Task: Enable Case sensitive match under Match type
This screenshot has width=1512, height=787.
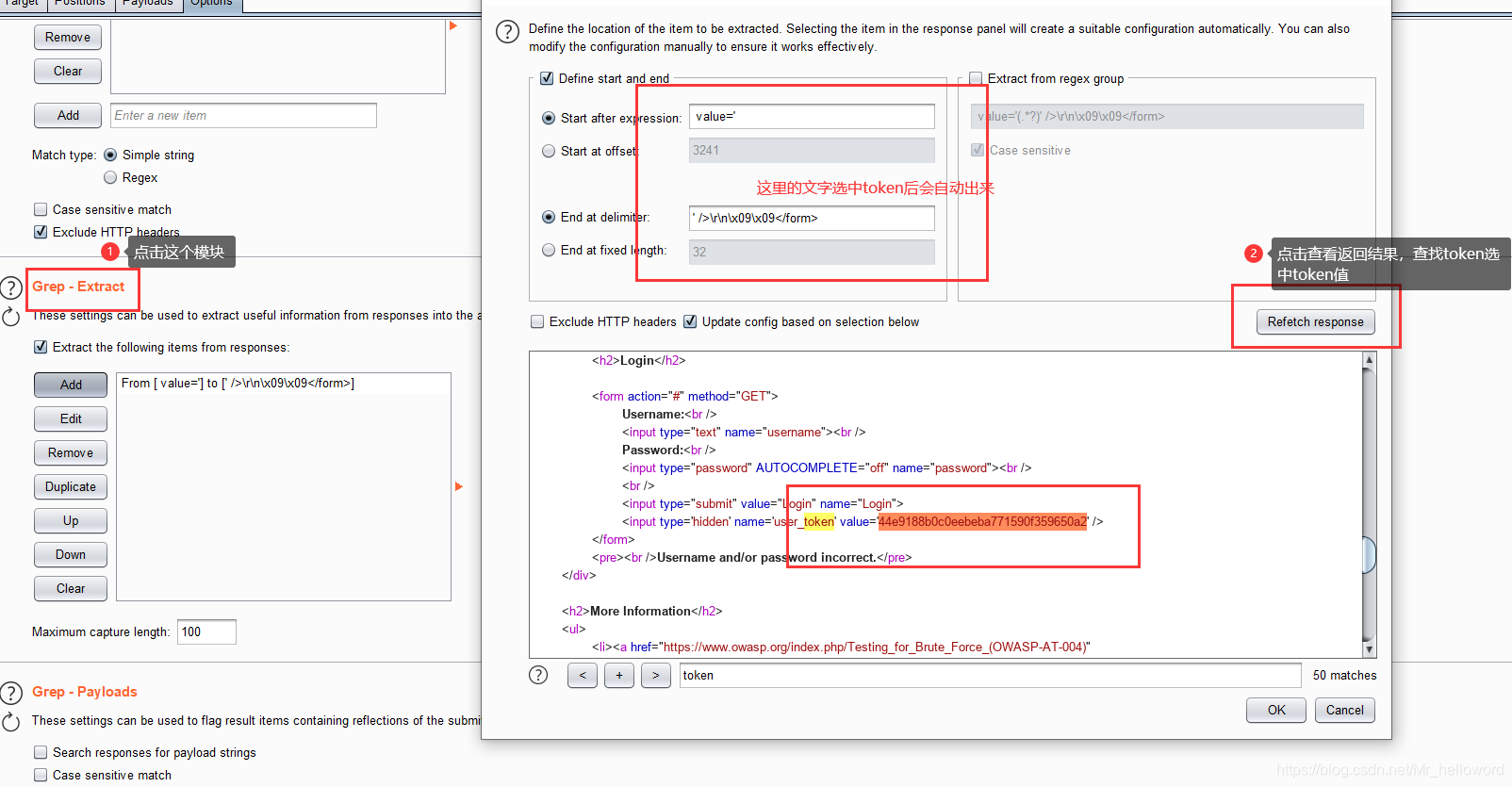Action: (x=41, y=209)
